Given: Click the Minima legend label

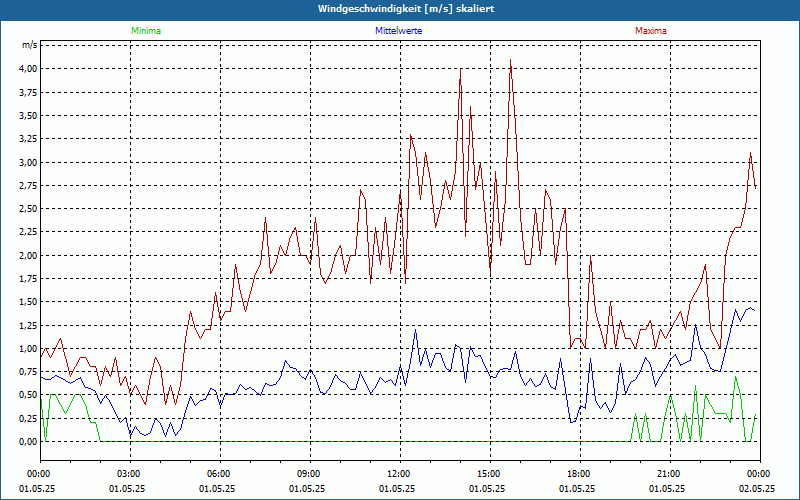Looking at the screenshot, I should (146, 31).
